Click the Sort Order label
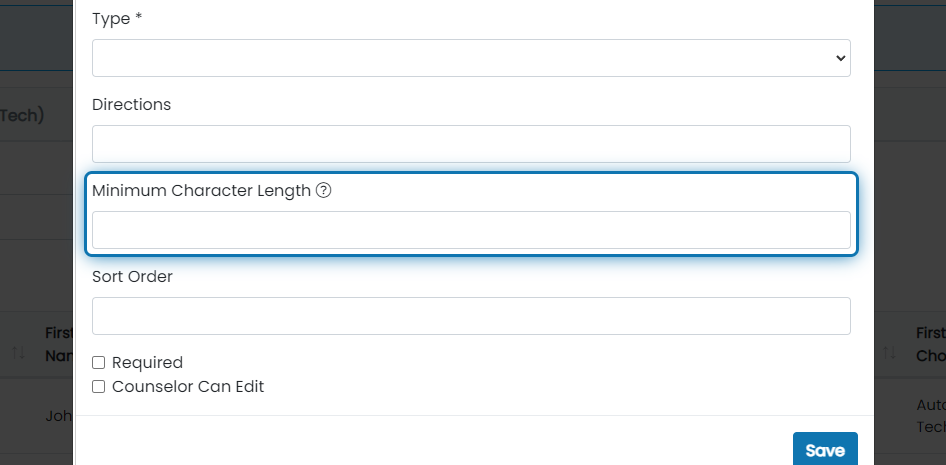 (132, 276)
